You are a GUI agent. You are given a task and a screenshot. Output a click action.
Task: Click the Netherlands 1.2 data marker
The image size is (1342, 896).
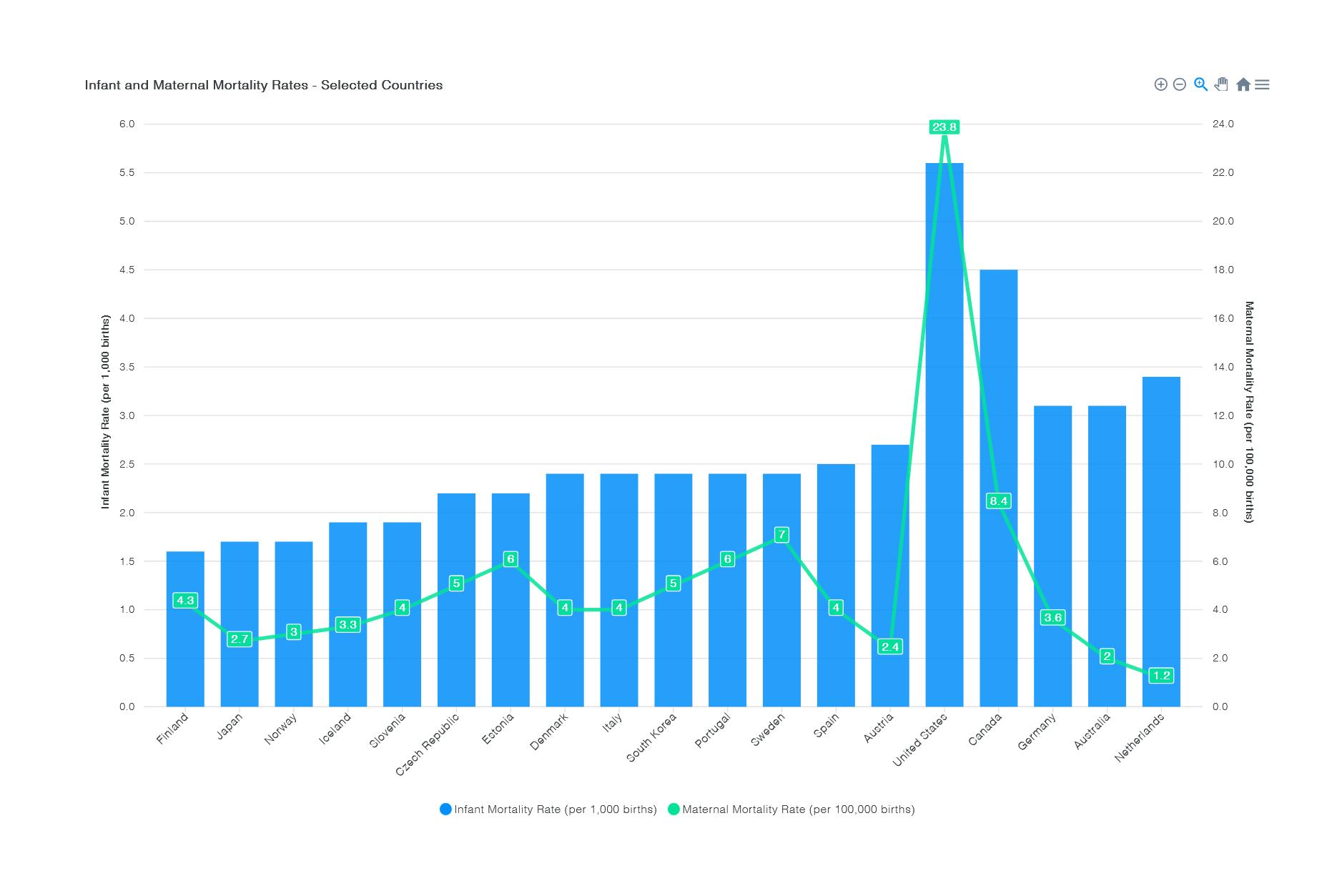1161,676
